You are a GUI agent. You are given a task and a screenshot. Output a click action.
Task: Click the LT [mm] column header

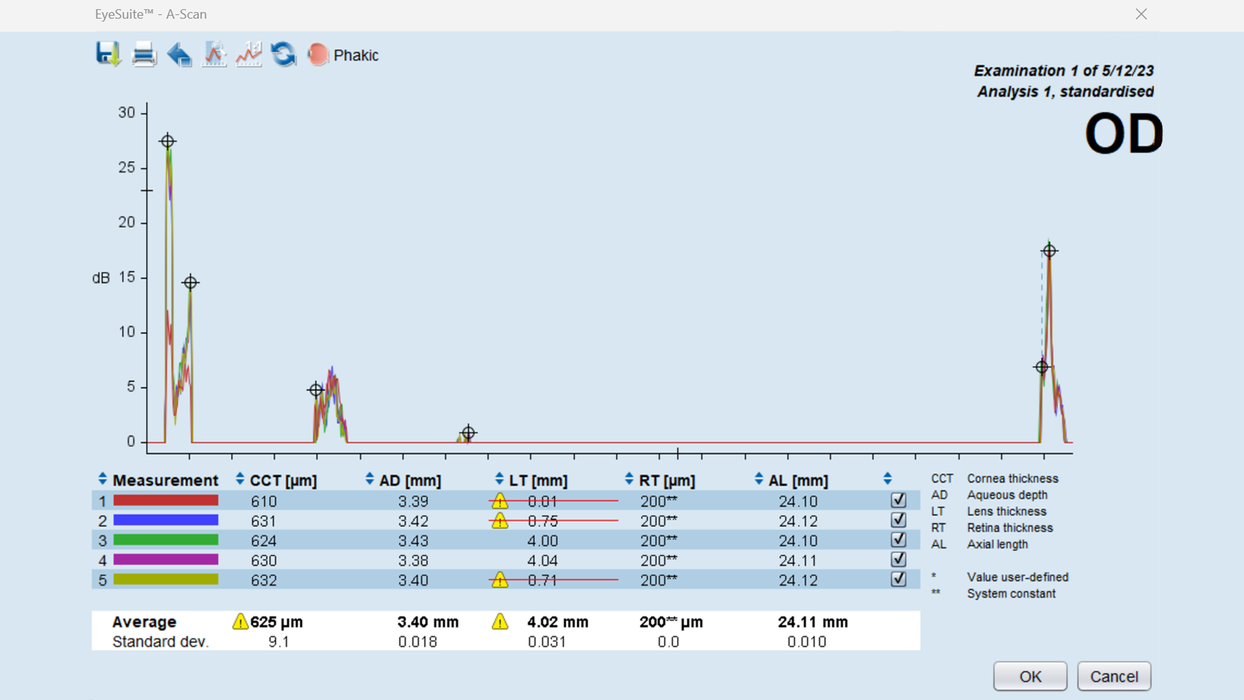538,481
